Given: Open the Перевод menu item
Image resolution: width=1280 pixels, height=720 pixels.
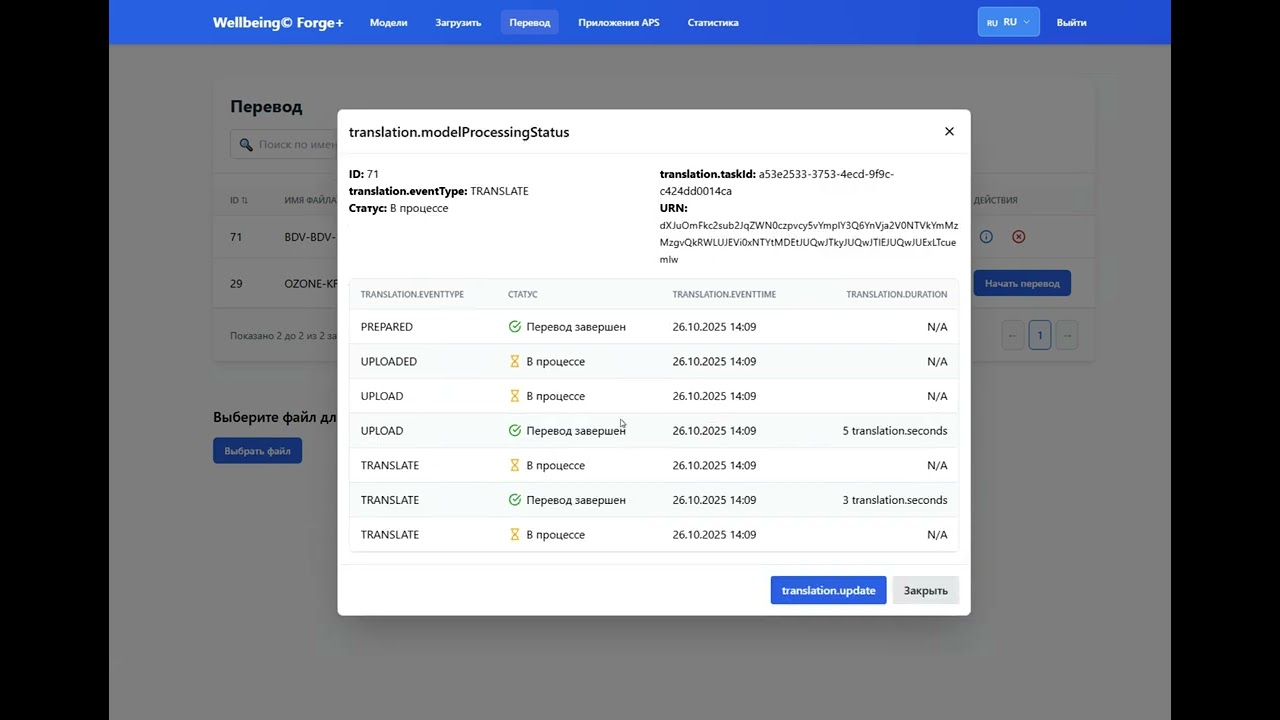Looking at the screenshot, I should pos(529,22).
